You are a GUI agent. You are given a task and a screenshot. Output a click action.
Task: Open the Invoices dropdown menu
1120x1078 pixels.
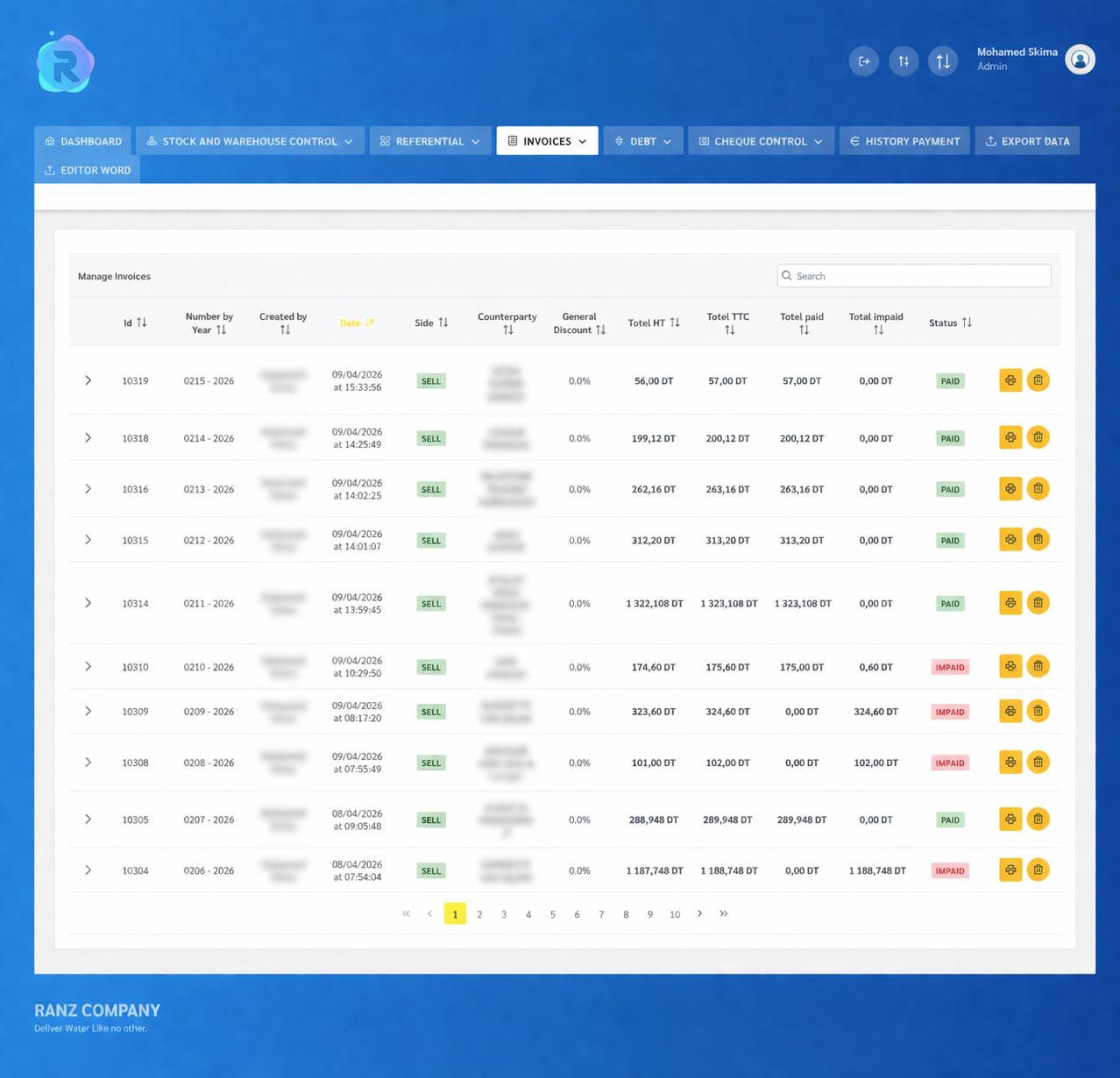(547, 141)
